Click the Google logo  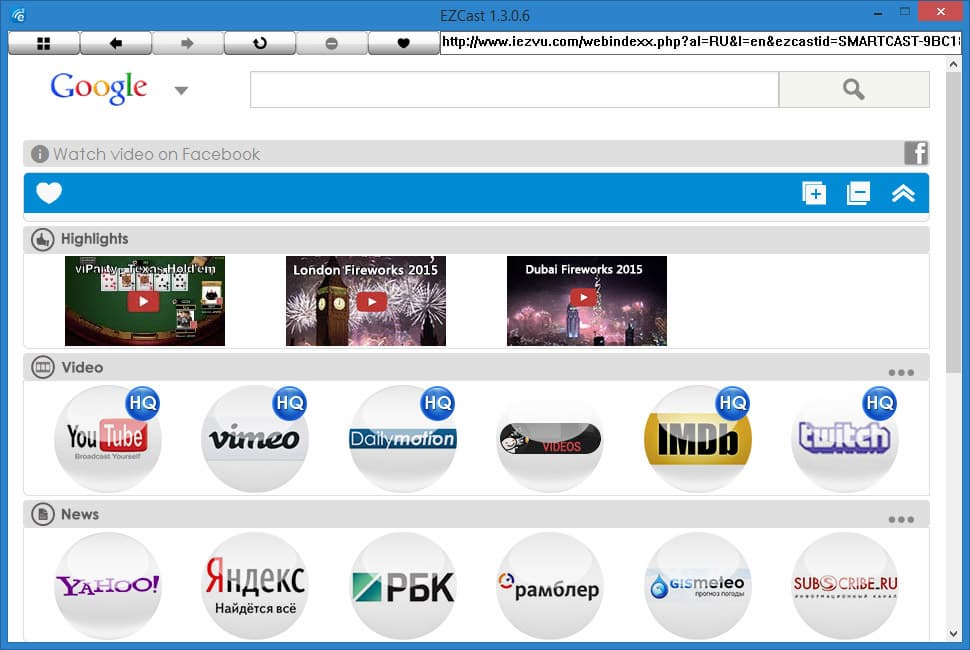coord(98,88)
